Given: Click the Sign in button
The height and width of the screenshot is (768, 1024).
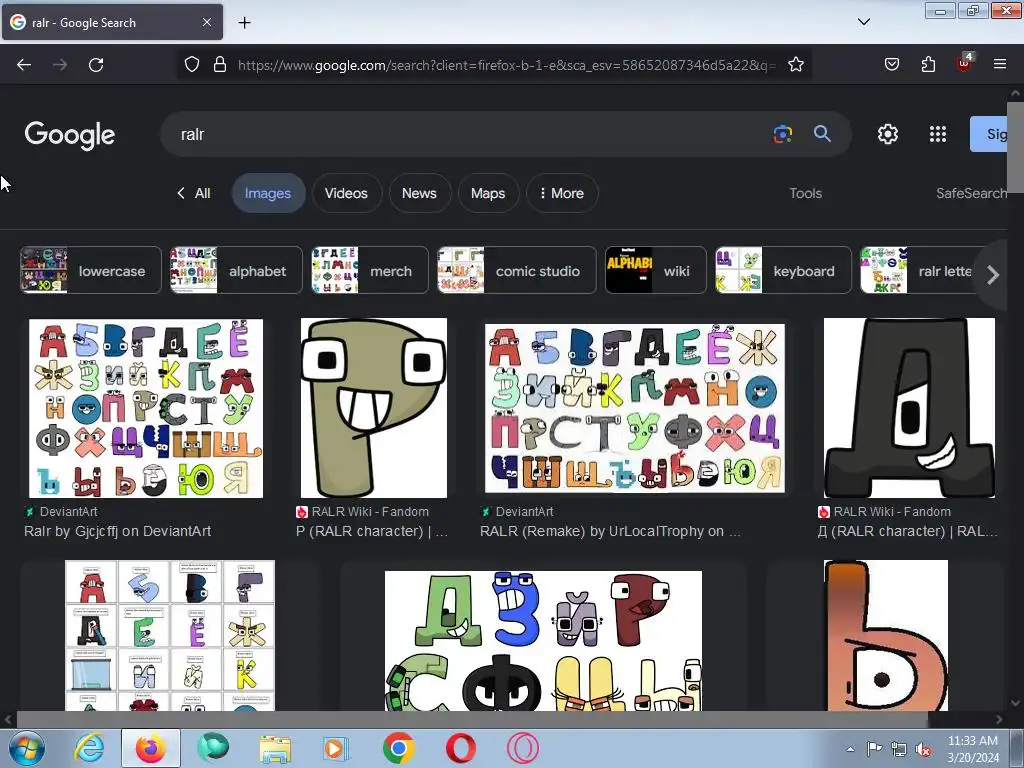Looking at the screenshot, I should (989, 134).
